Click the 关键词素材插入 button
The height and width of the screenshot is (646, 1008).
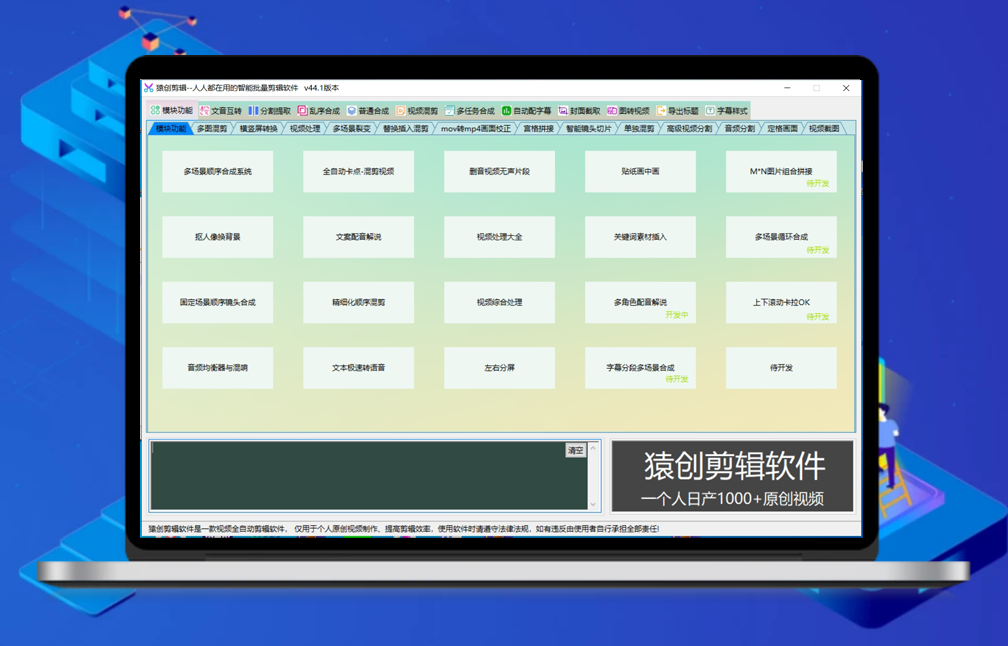tap(640, 237)
